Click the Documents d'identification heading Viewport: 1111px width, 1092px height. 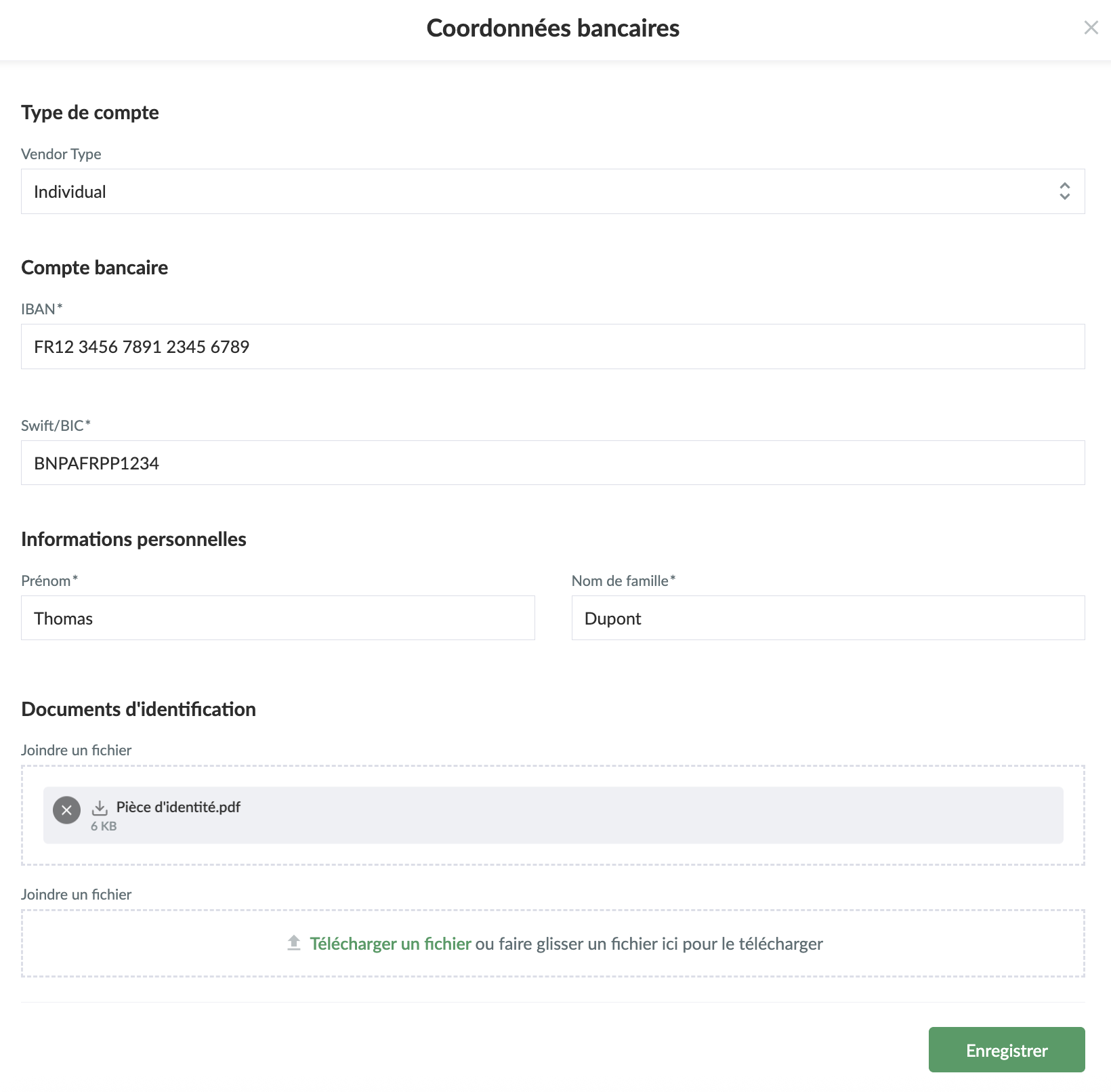(138, 709)
